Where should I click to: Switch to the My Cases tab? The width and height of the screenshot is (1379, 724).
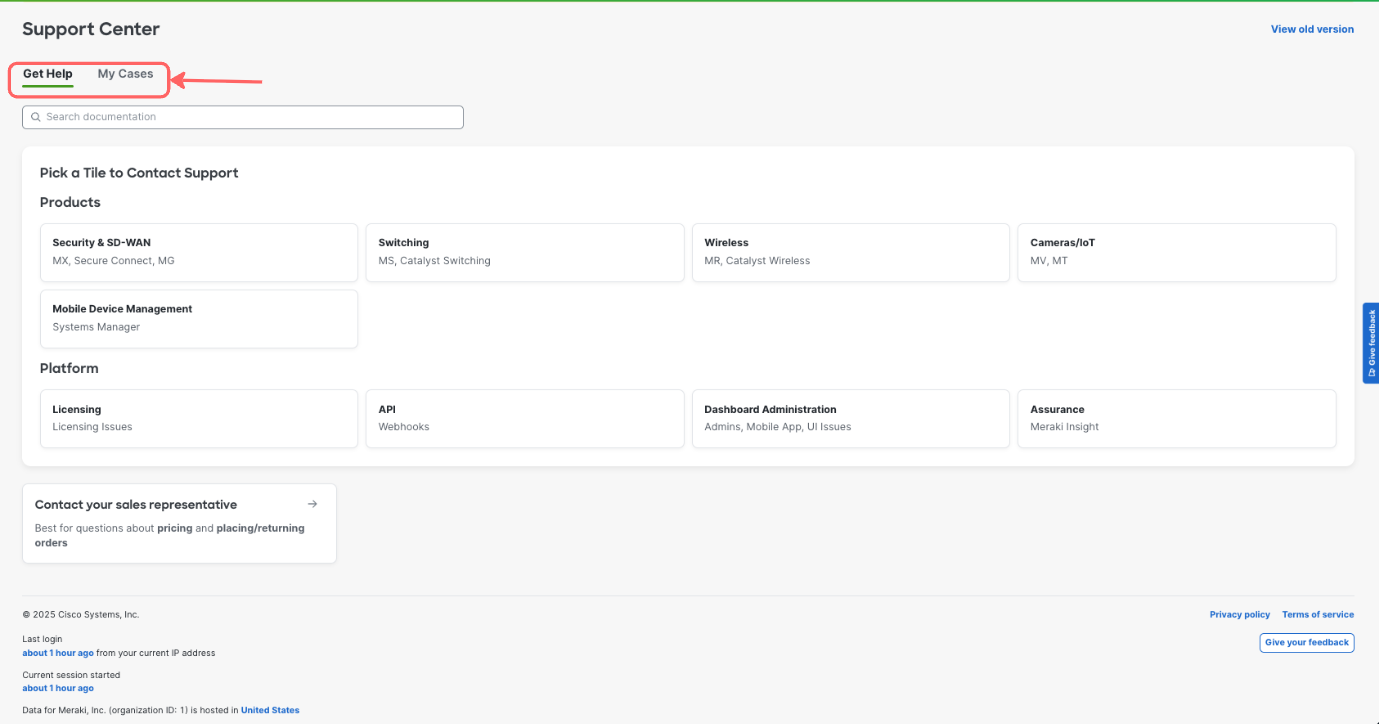pyautogui.click(x=125, y=73)
